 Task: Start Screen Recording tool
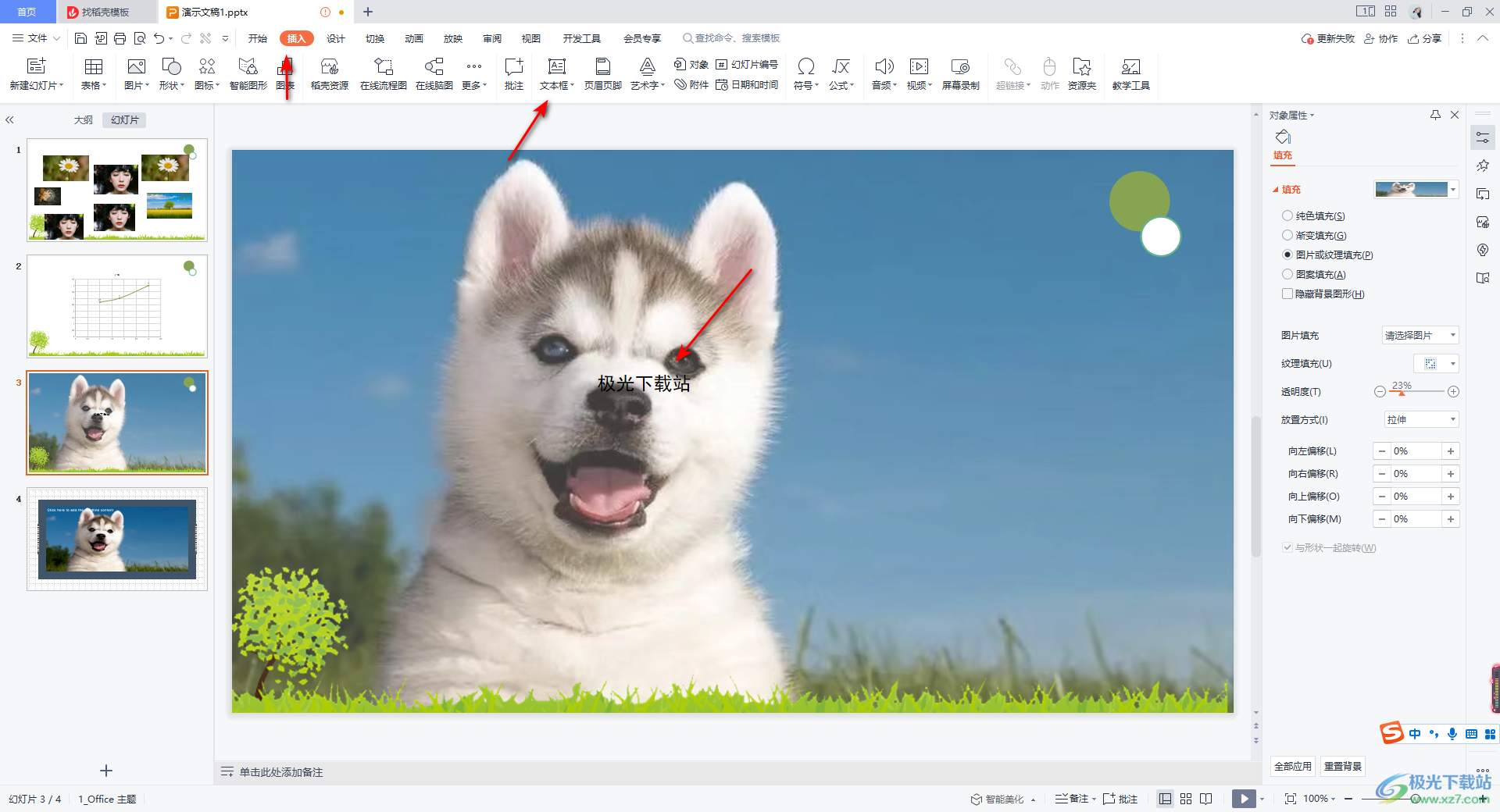[960, 67]
